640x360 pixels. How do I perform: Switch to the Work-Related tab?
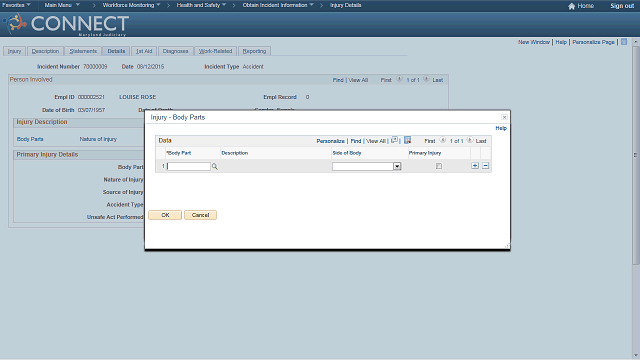pos(216,51)
